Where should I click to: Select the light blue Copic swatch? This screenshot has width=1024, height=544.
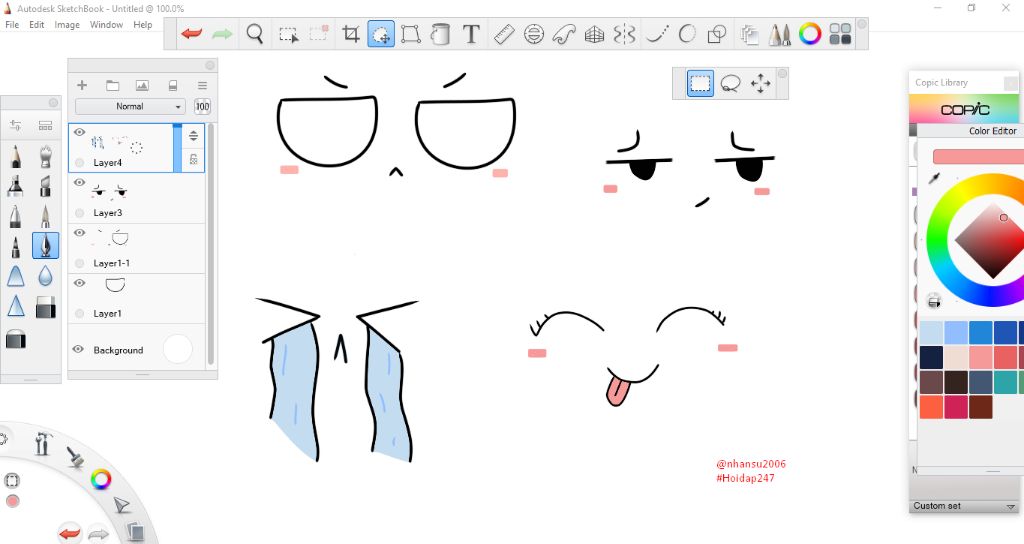point(931,332)
